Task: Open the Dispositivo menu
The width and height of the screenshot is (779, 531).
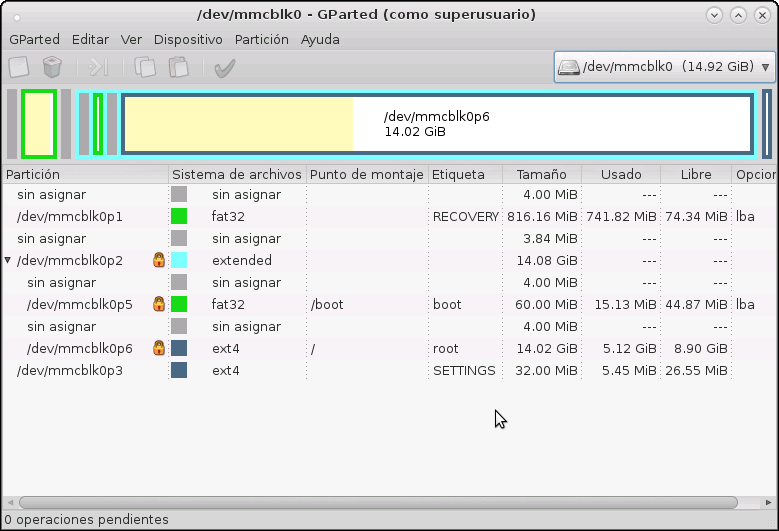Action: [188, 39]
